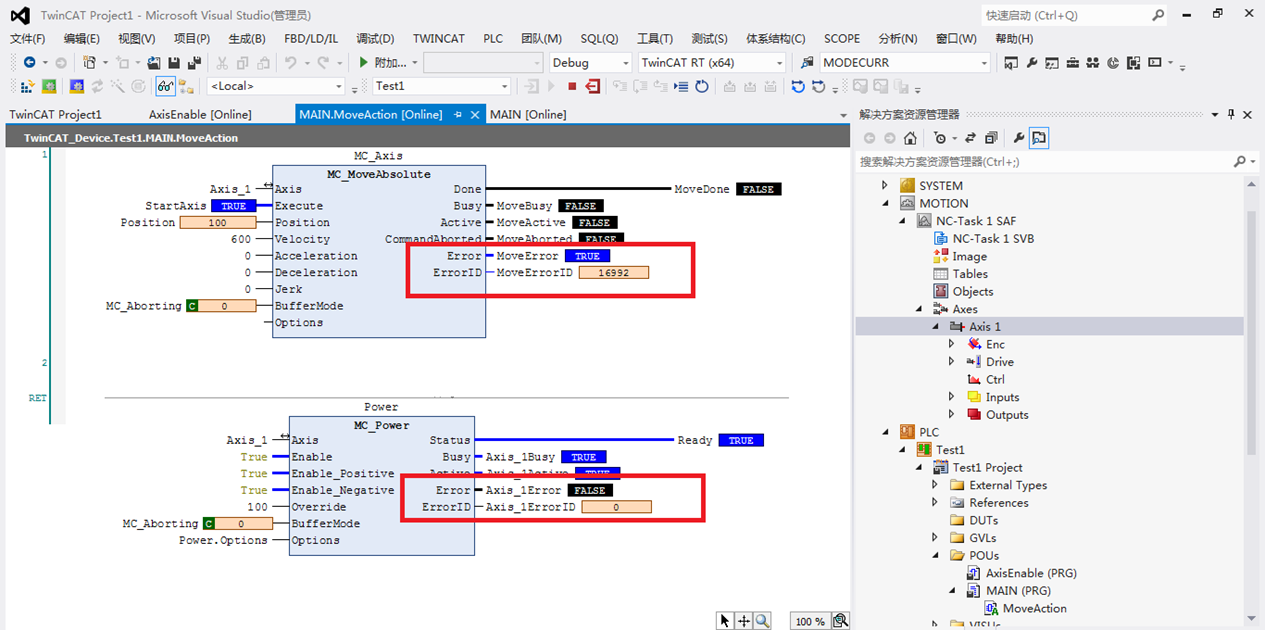Click the circular blue Reset icon in toolbar
Image resolution: width=1265 pixels, height=630 pixels.
[702, 86]
